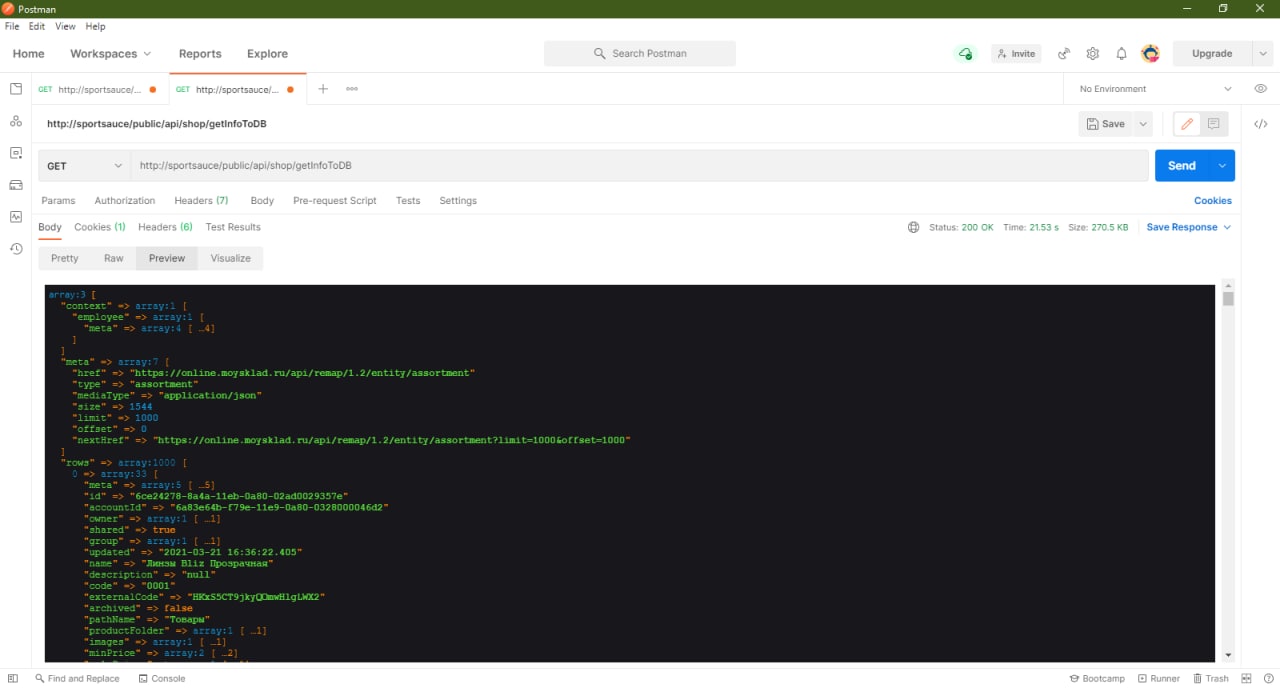Select the Authorization tab
This screenshot has width=1280, height=688.
tap(125, 201)
